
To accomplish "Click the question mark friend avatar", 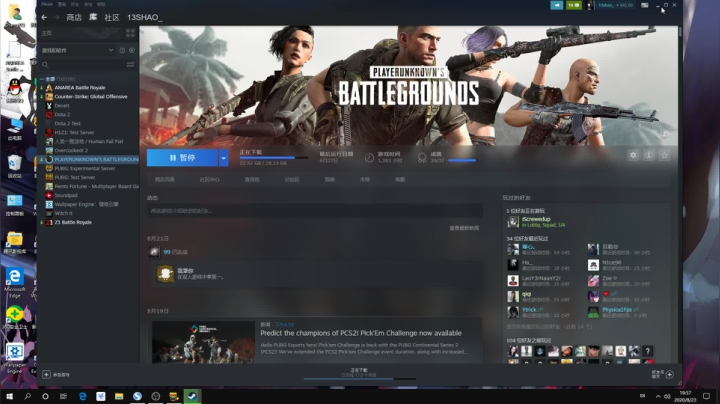I will pyautogui.click(x=647, y=351).
